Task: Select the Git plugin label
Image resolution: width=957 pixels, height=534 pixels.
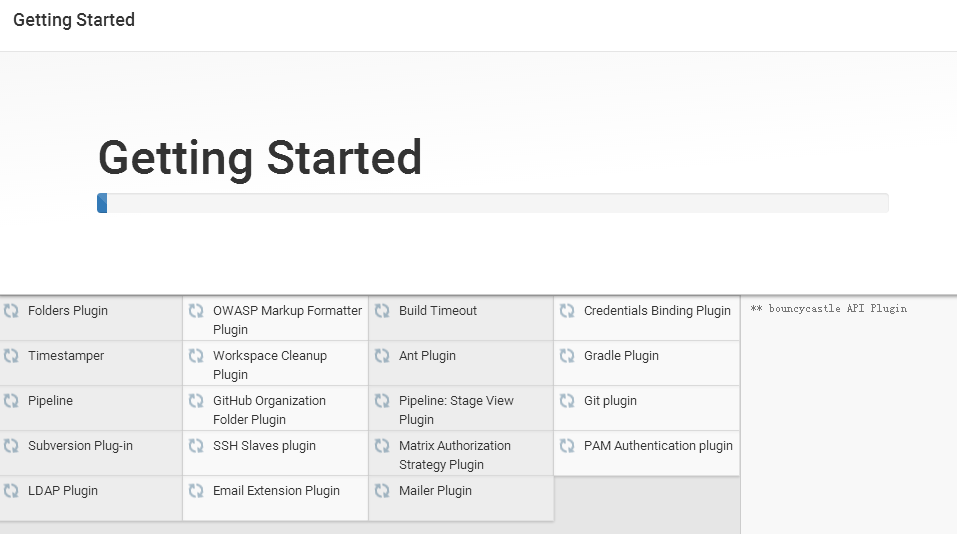Action: [x=610, y=401]
